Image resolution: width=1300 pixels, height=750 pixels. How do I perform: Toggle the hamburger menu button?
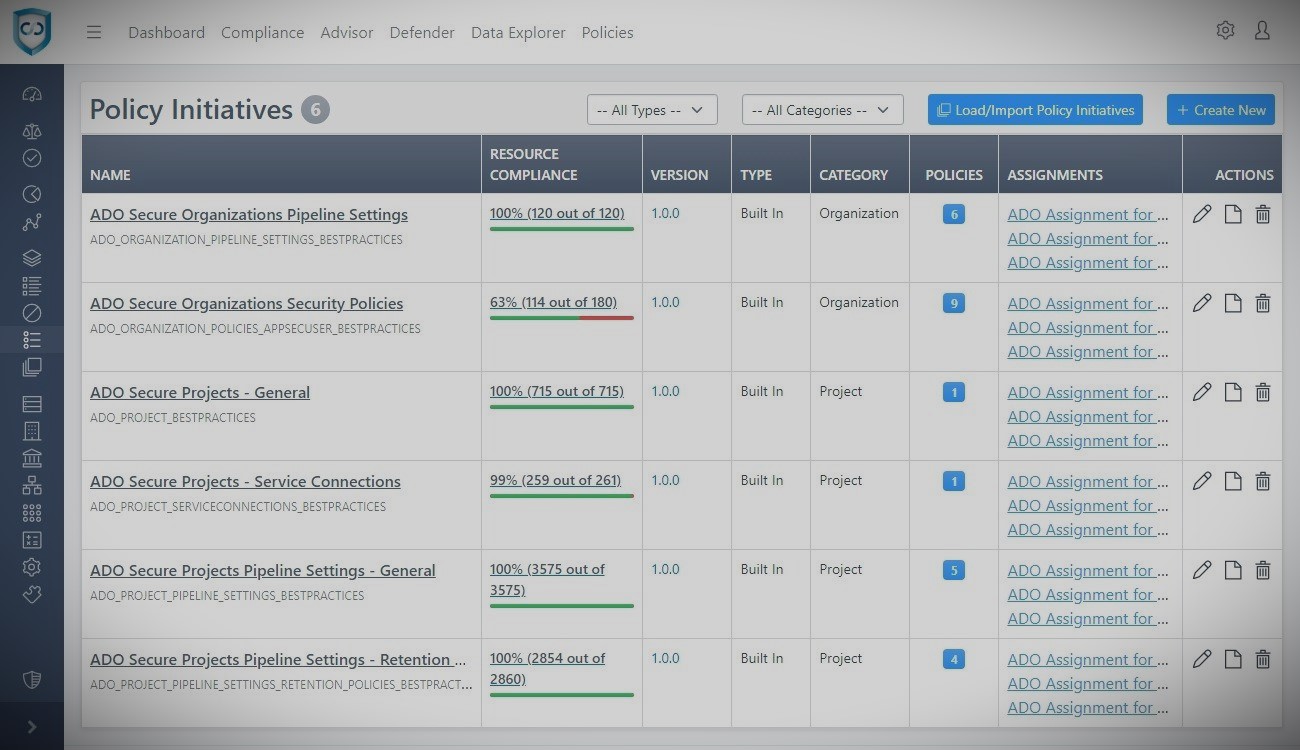click(94, 32)
